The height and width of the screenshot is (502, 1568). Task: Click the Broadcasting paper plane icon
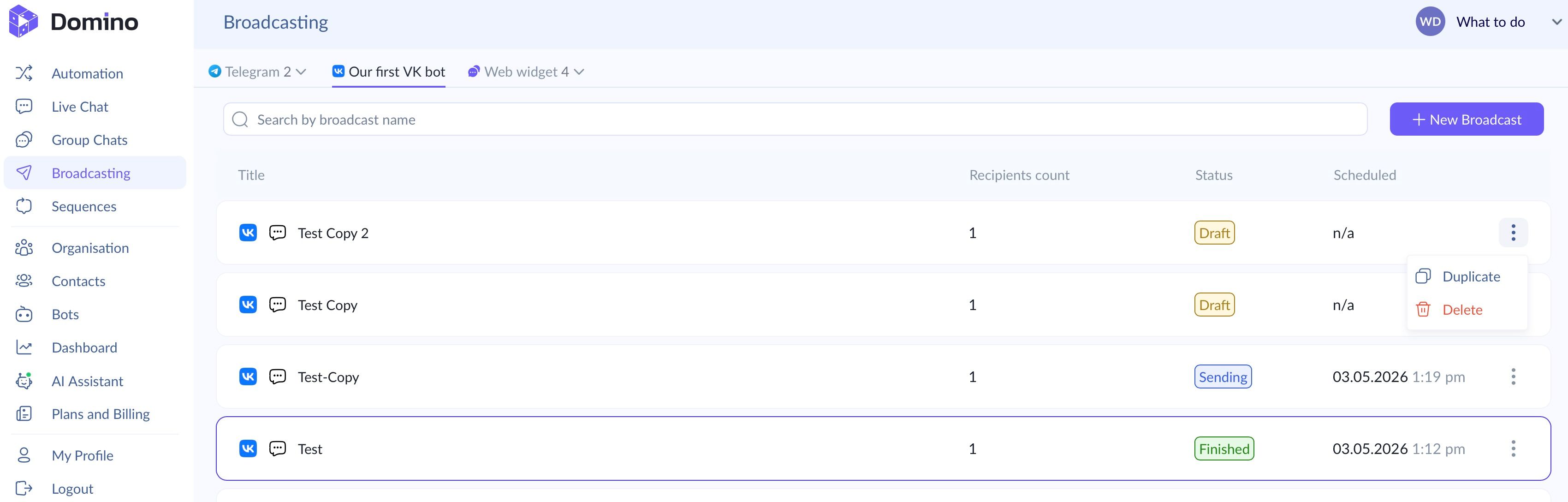click(x=24, y=173)
